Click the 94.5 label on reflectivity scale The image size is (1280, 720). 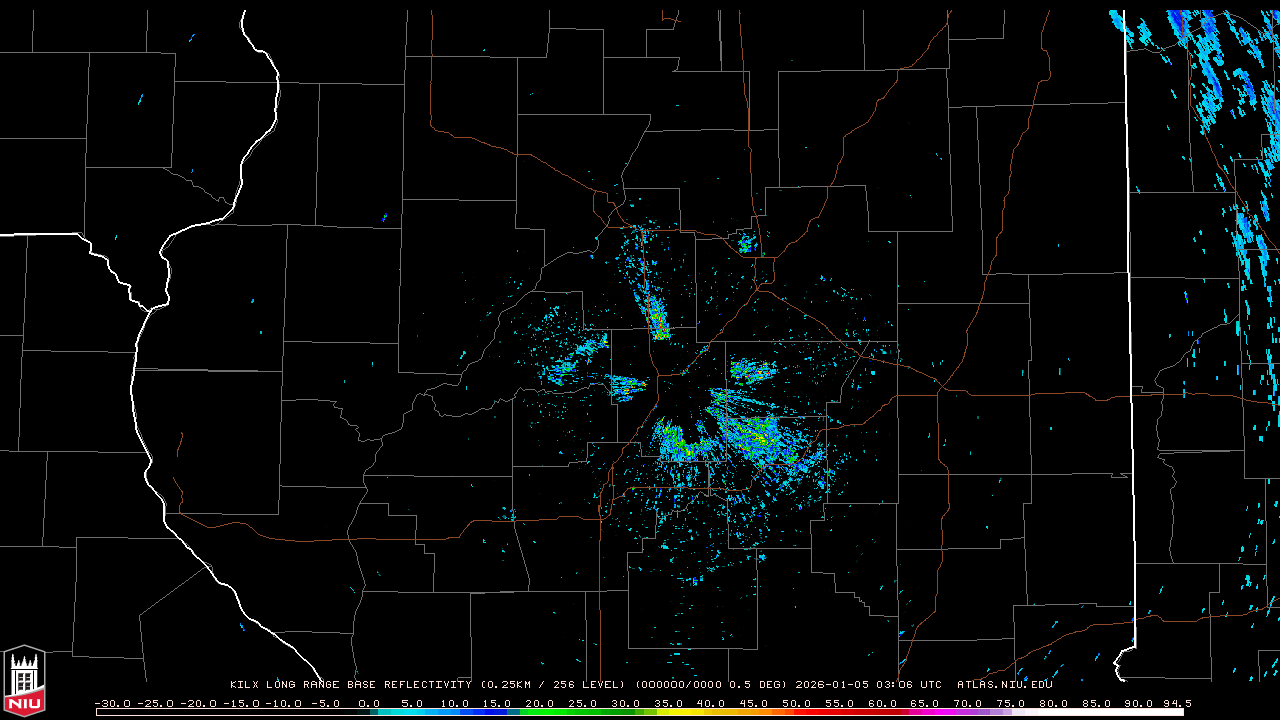click(x=1175, y=703)
